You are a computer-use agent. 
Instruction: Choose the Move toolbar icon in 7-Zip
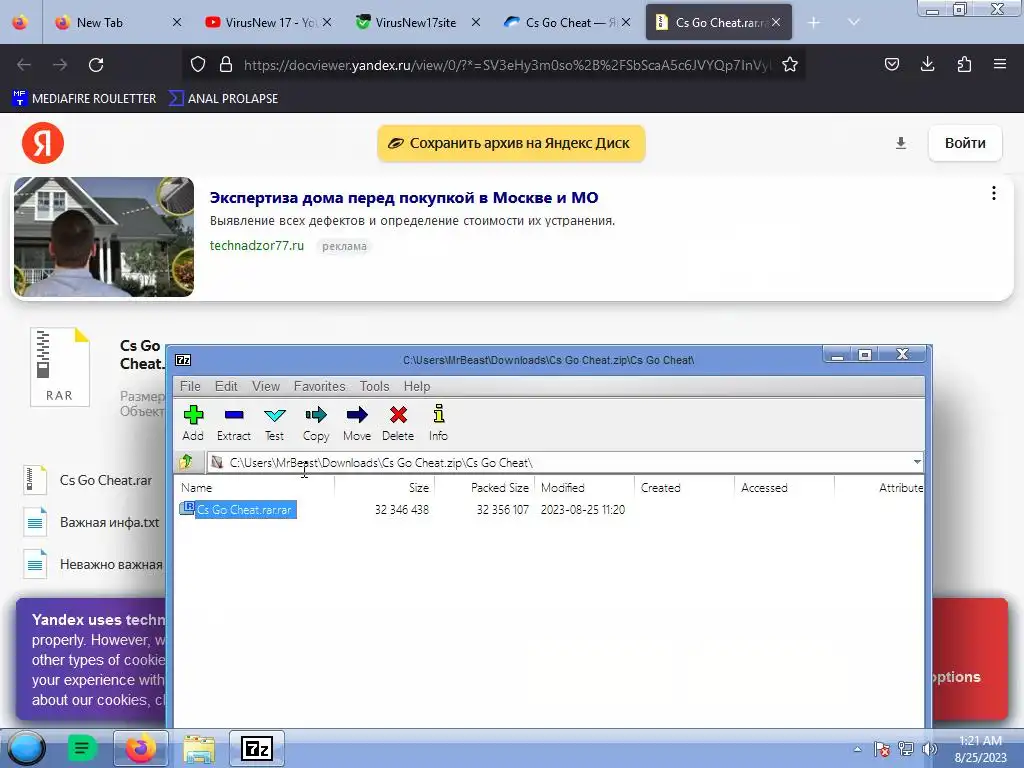click(x=357, y=423)
